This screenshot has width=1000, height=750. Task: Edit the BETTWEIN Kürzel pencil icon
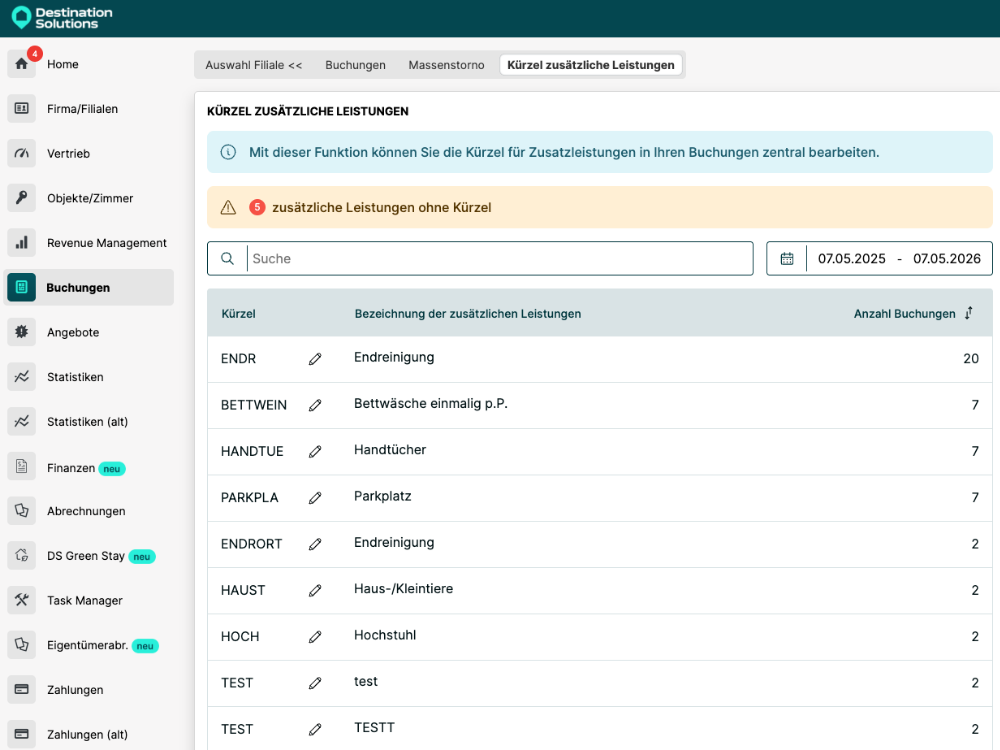pyautogui.click(x=315, y=405)
